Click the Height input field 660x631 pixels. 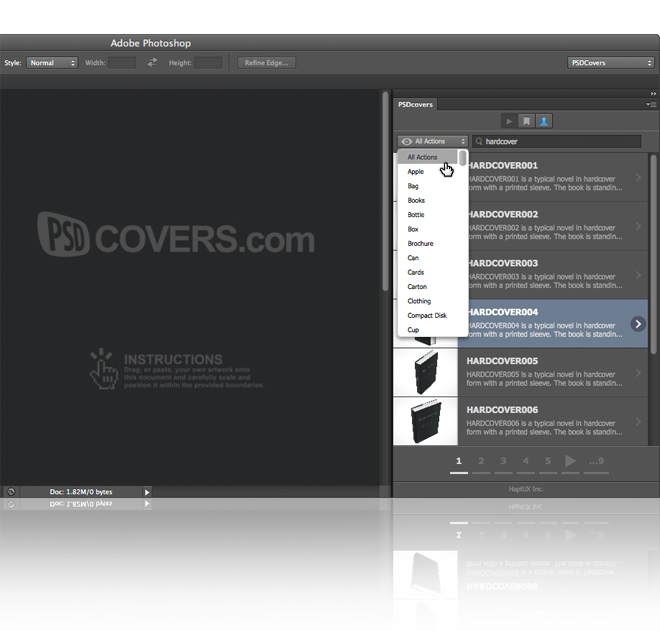[x=208, y=63]
